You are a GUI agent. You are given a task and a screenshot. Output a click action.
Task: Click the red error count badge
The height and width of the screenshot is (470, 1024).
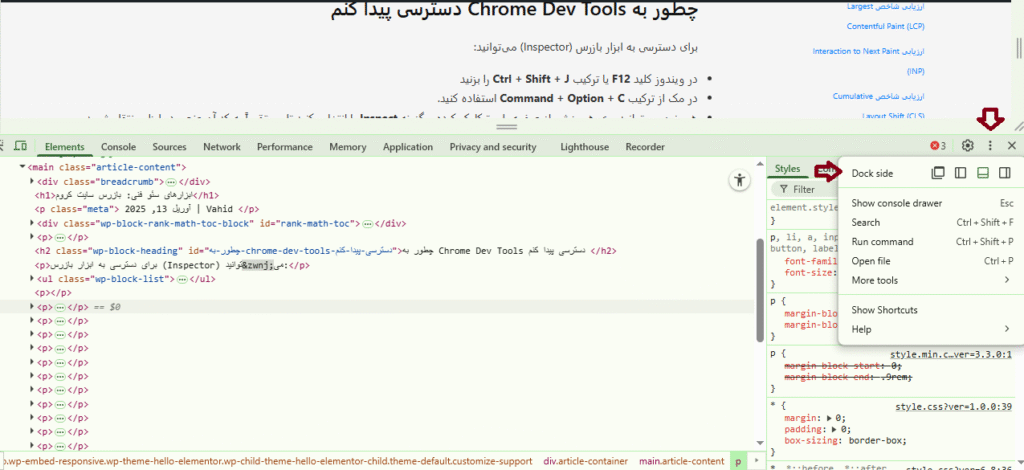tap(938, 146)
